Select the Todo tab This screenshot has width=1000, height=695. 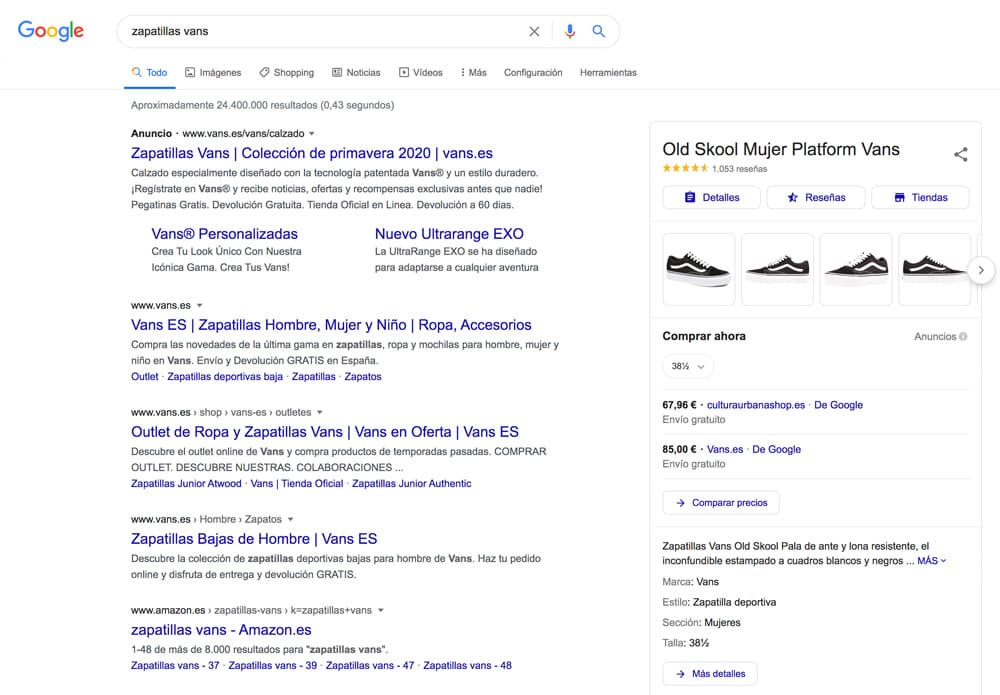coord(150,73)
